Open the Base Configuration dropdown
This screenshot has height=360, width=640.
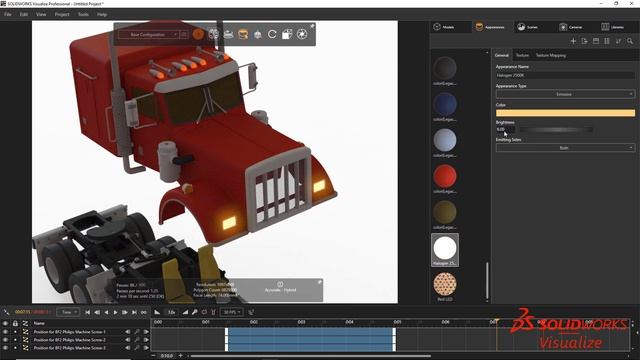149,35
